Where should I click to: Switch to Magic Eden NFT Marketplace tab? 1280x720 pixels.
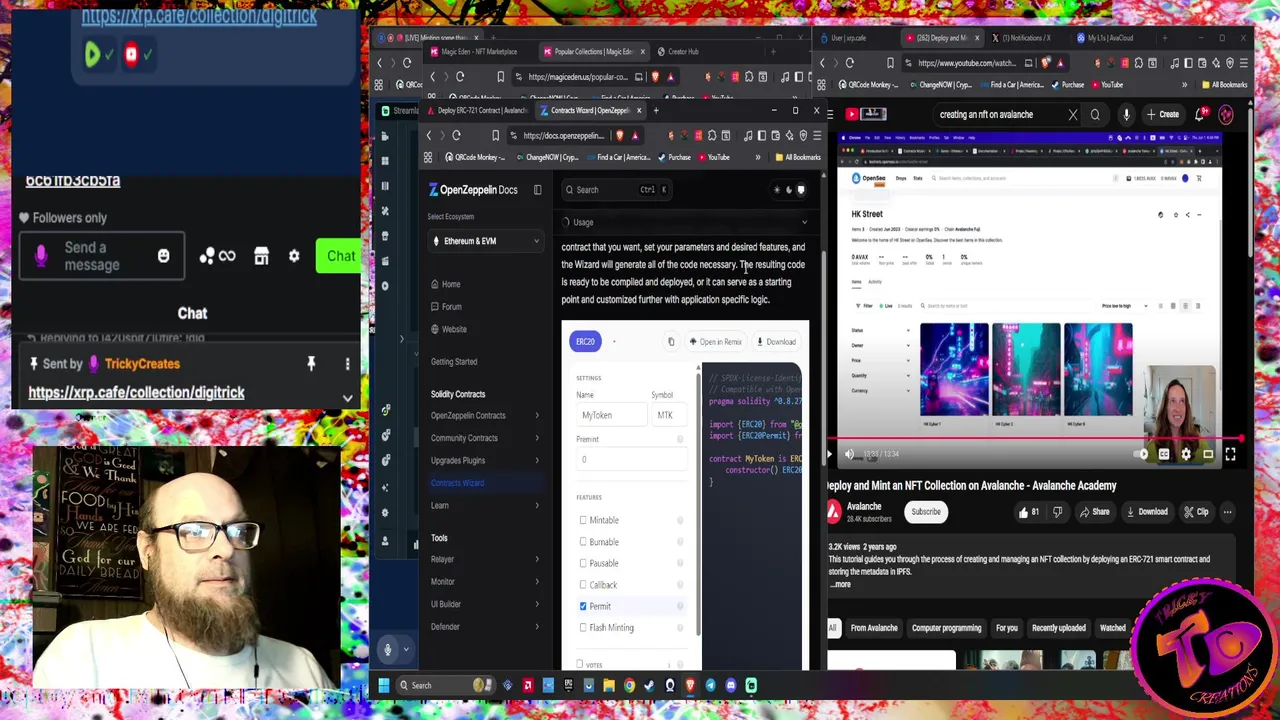478,52
